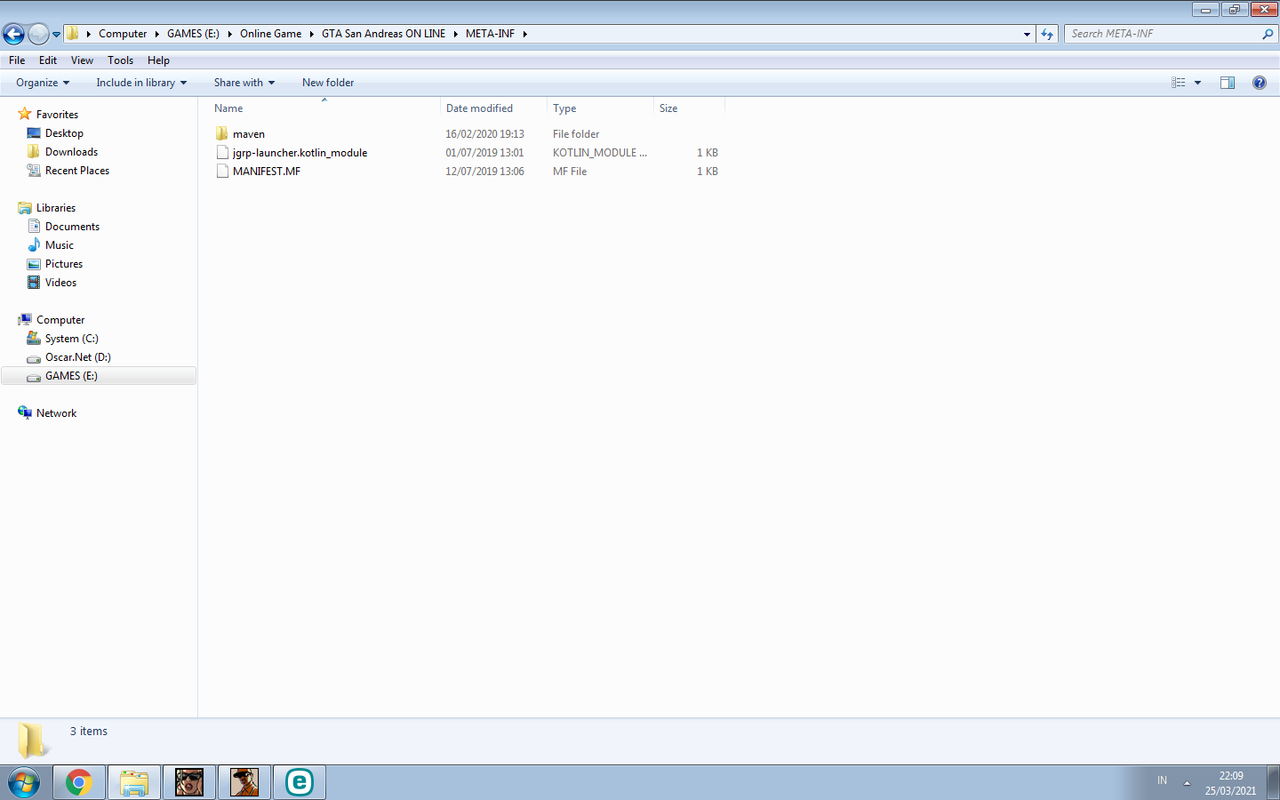The height and width of the screenshot is (800, 1280).
Task: Open Downloads in Favorites
Action: 71,152
